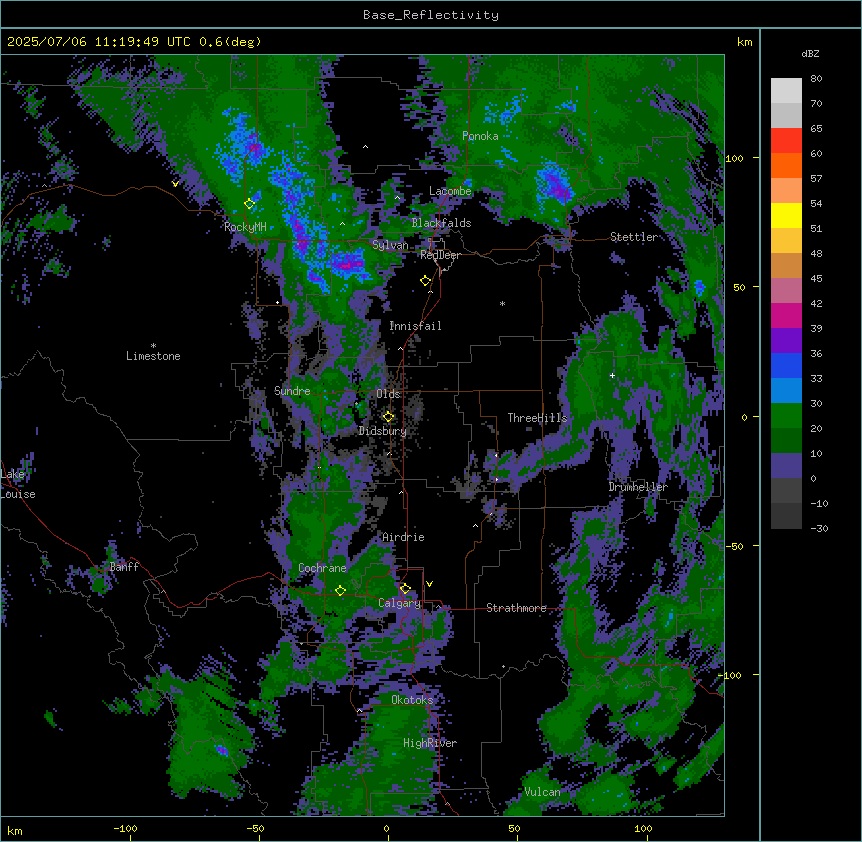Click the white asterisk above Limestone label
This screenshot has width=862, height=842.
click(x=153, y=346)
